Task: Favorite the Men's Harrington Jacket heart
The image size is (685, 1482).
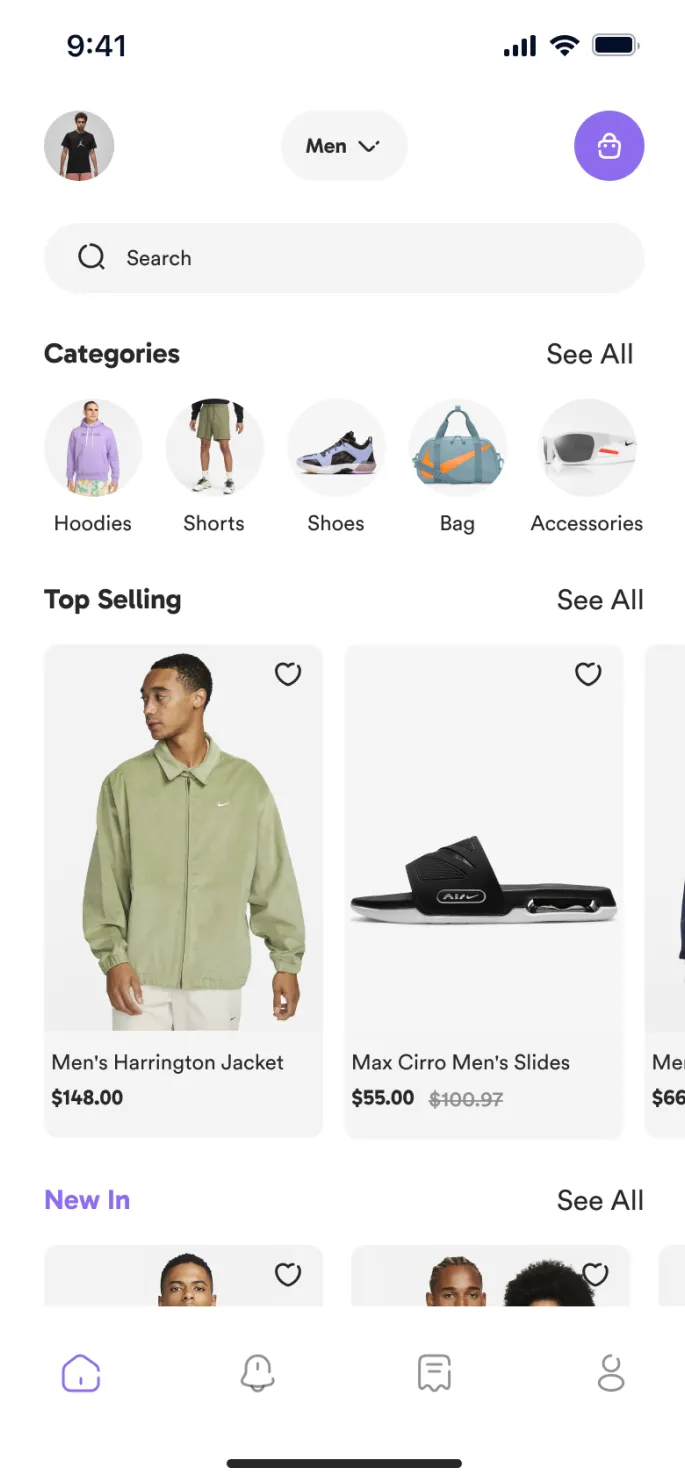Action: click(x=288, y=675)
